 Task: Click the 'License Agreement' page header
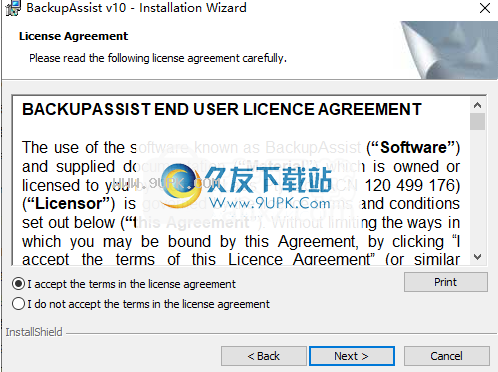pyautogui.click(x=73, y=36)
